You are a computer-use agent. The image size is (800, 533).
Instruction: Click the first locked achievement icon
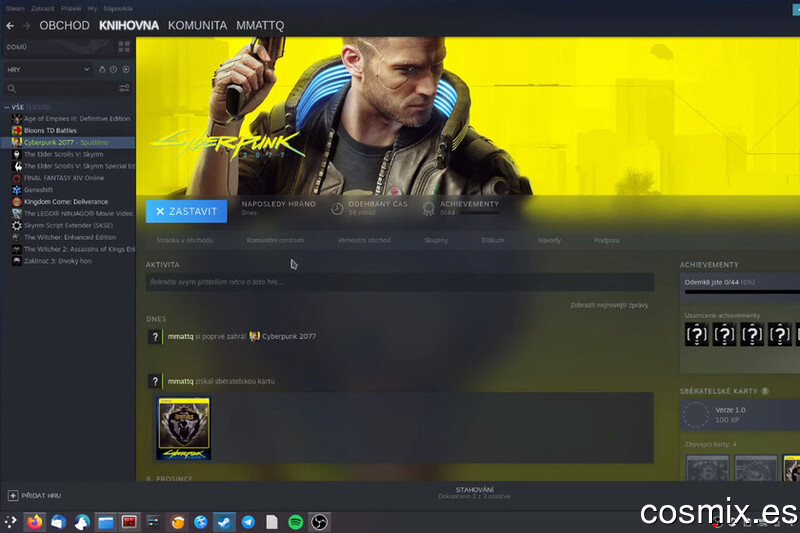(x=696, y=335)
